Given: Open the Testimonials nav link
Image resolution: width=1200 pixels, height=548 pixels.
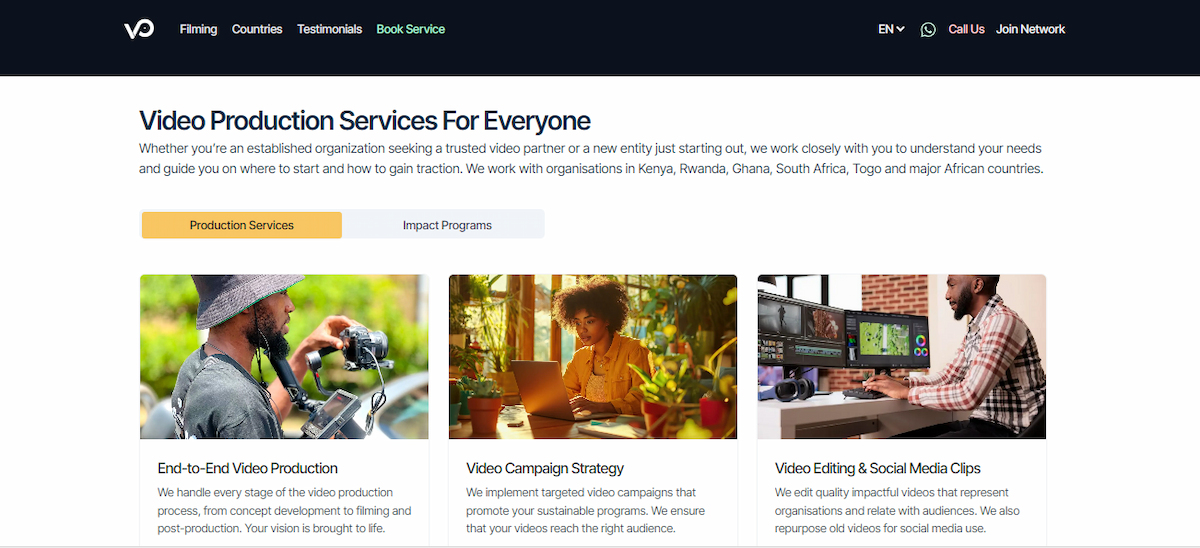Looking at the screenshot, I should 329,29.
